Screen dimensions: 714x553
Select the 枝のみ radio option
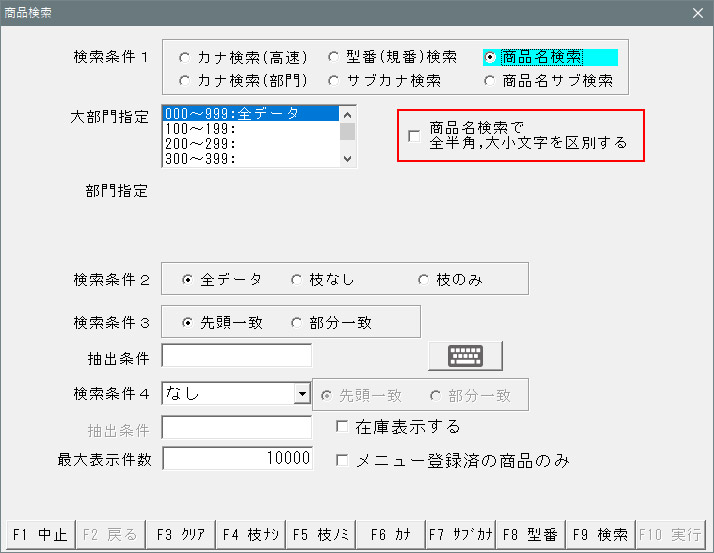point(423,280)
